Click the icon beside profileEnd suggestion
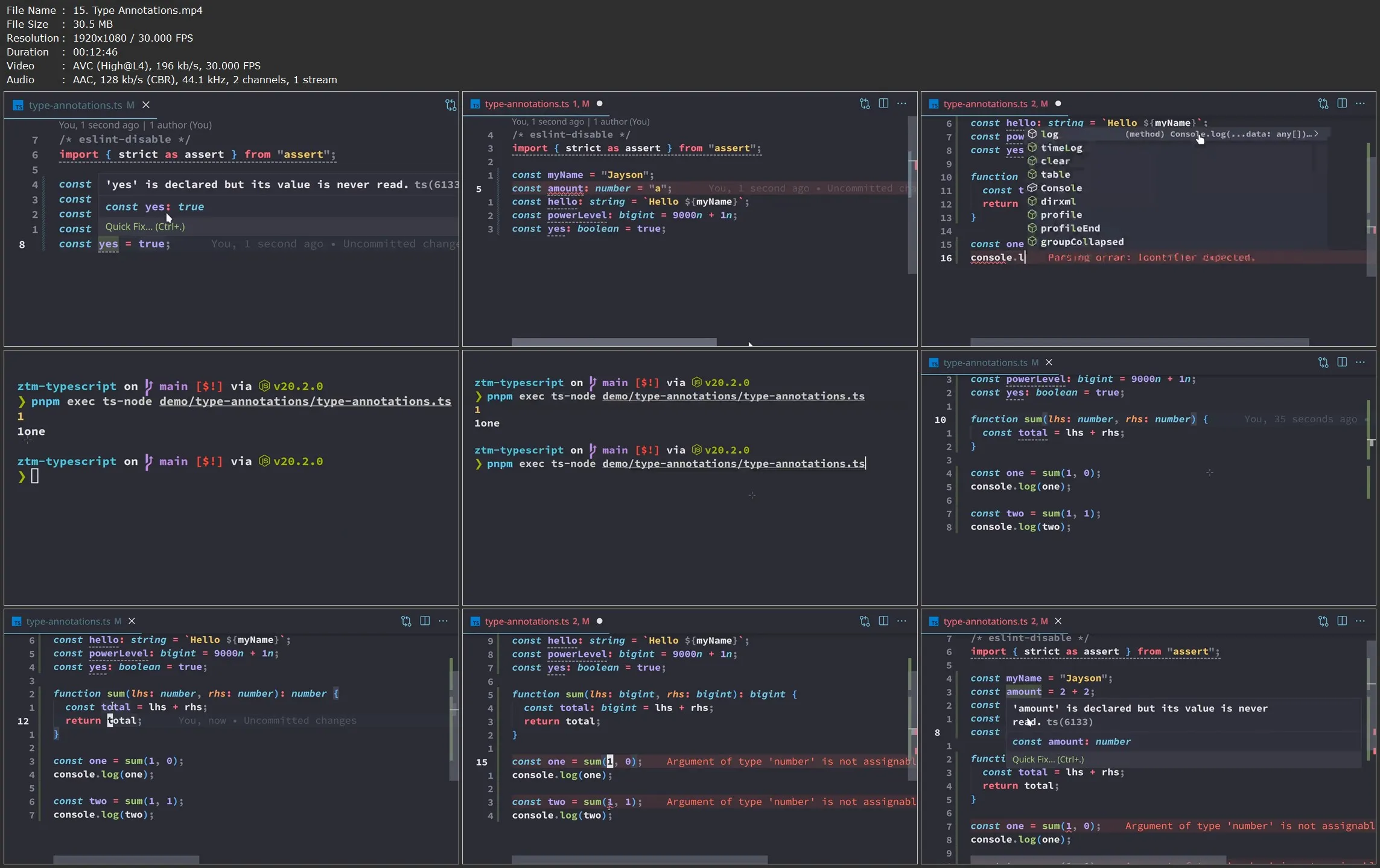The width and height of the screenshot is (1380, 868). [x=1032, y=228]
